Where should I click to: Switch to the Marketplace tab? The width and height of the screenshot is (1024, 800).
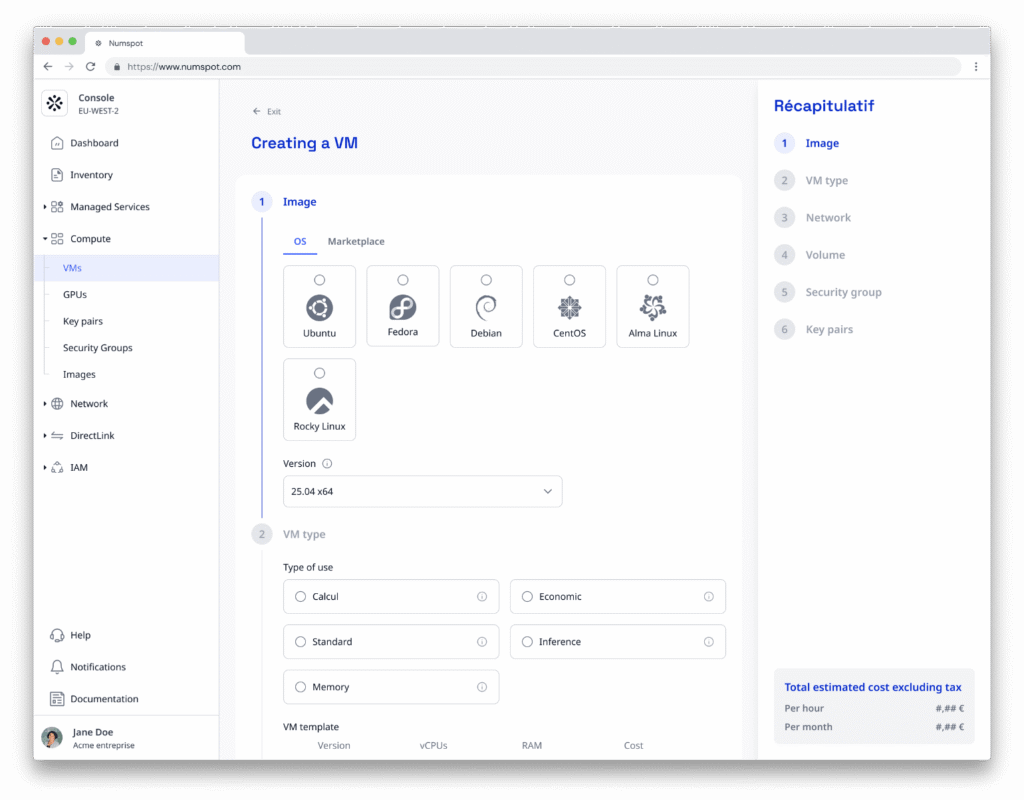click(356, 242)
